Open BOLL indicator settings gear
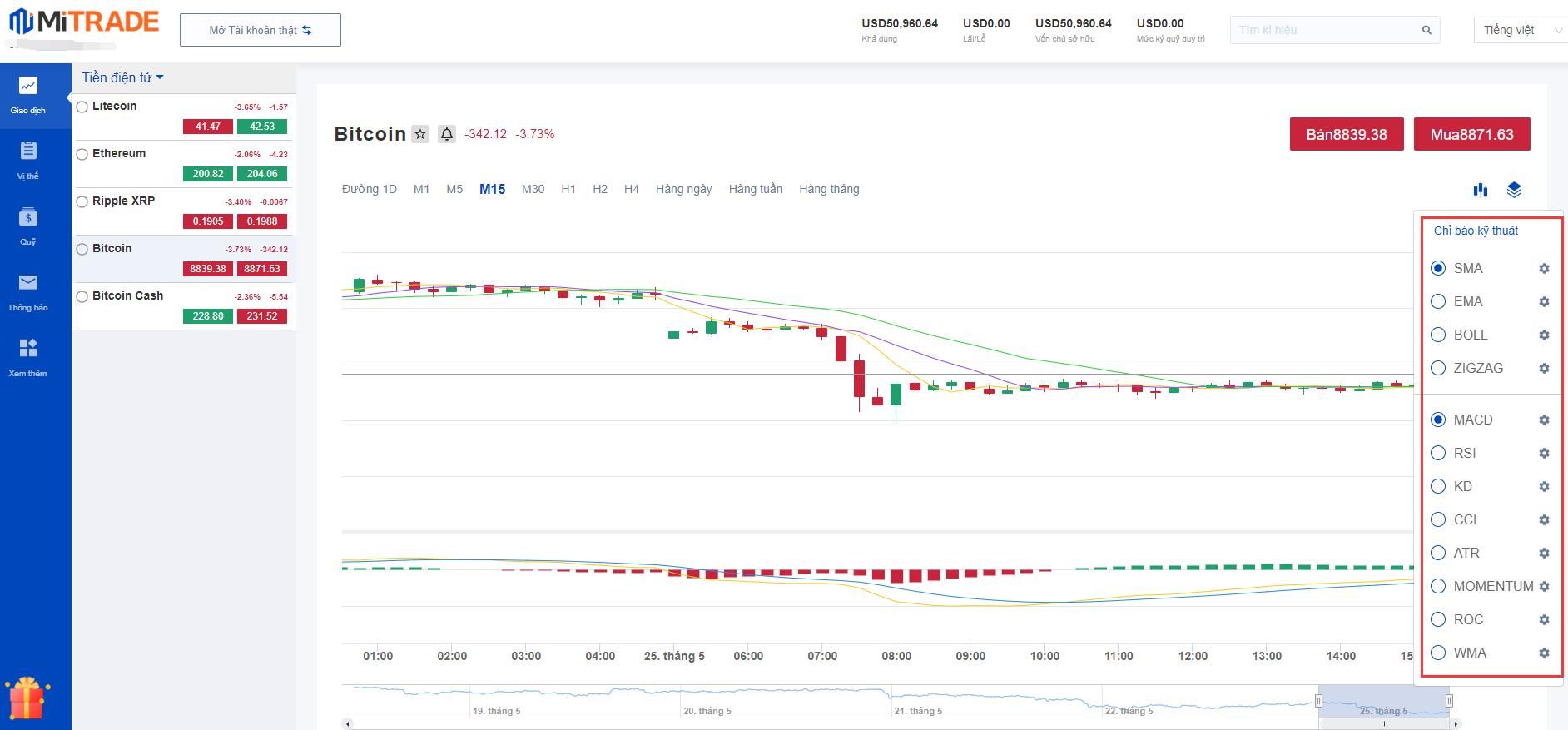1568x730 pixels. 1544,335
